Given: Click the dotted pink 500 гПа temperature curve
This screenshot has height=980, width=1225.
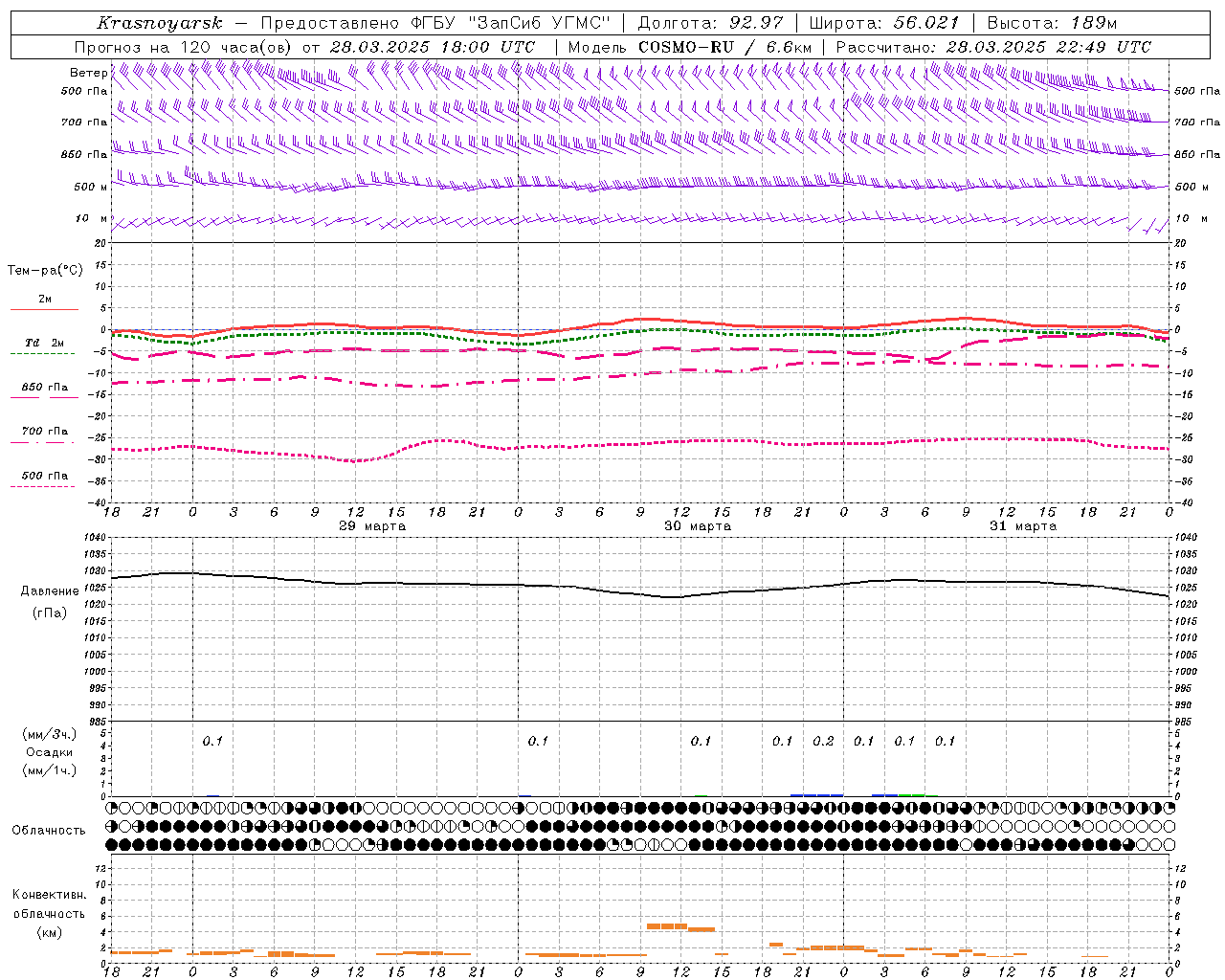Looking at the screenshot, I should [640, 443].
